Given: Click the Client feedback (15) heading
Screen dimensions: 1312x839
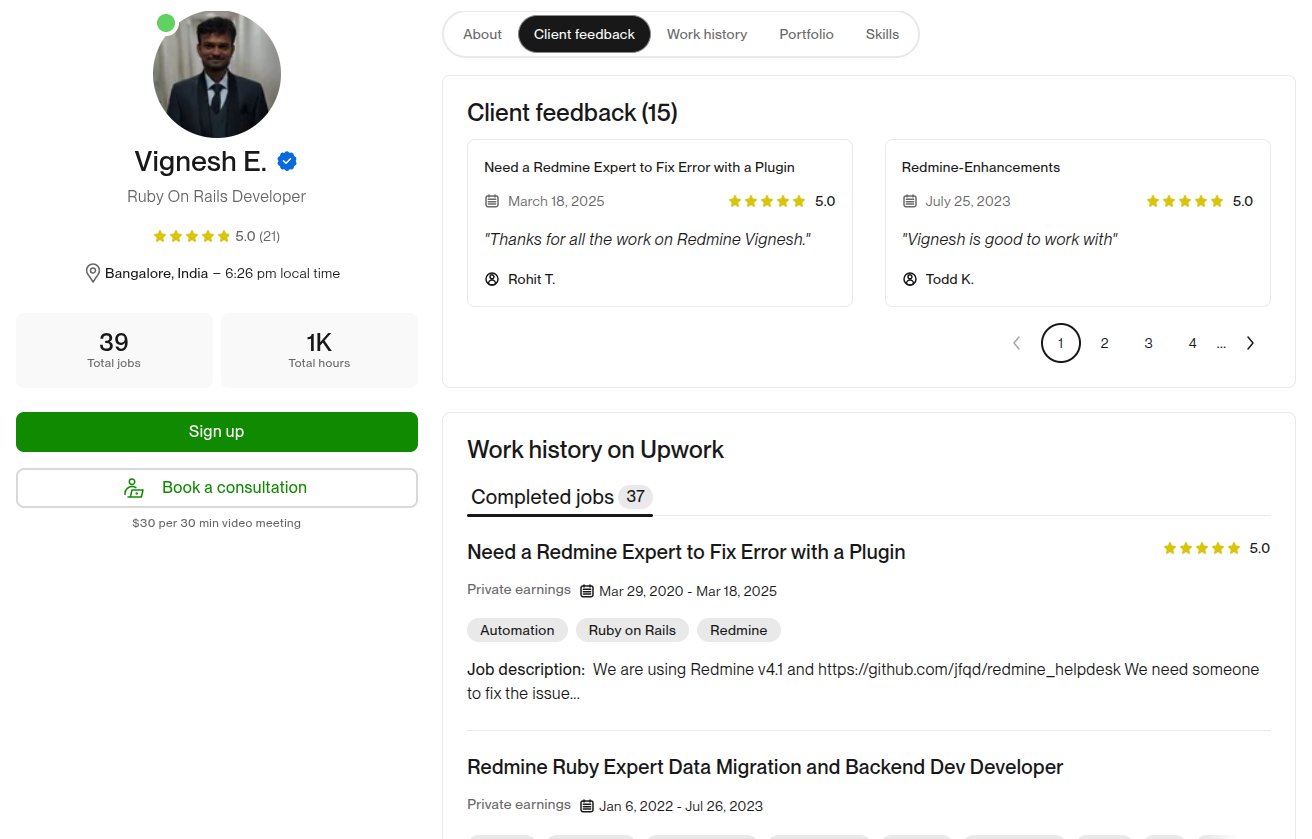Looking at the screenshot, I should (x=572, y=113).
